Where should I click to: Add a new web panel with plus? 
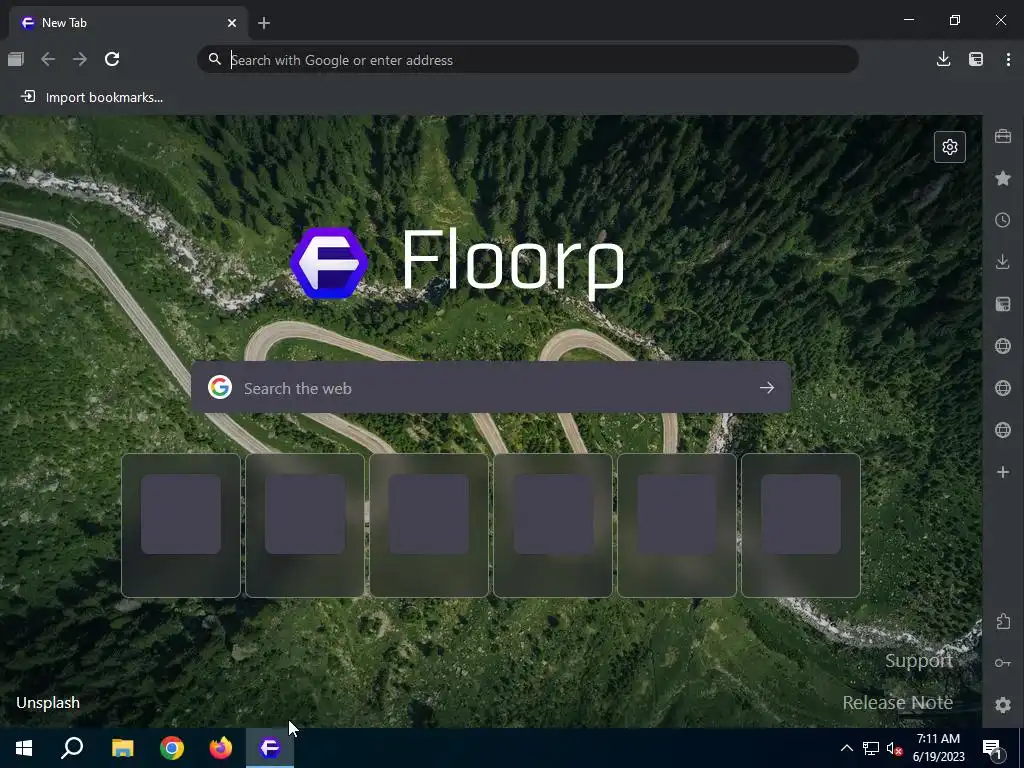(1003, 472)
